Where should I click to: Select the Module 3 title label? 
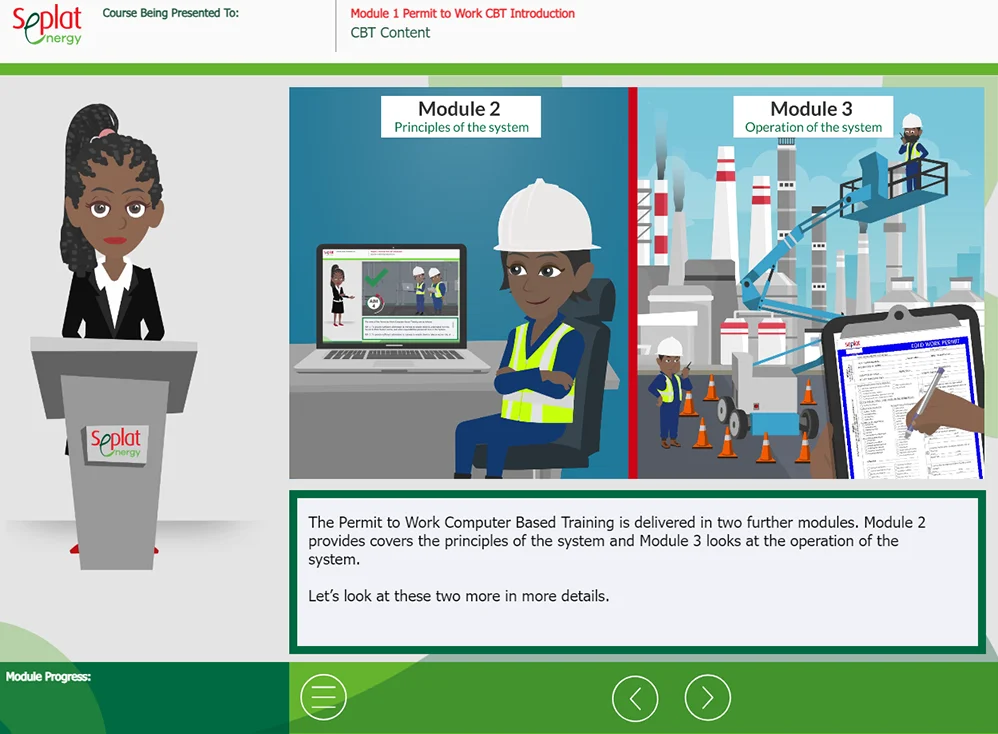(x=811, y=109)
